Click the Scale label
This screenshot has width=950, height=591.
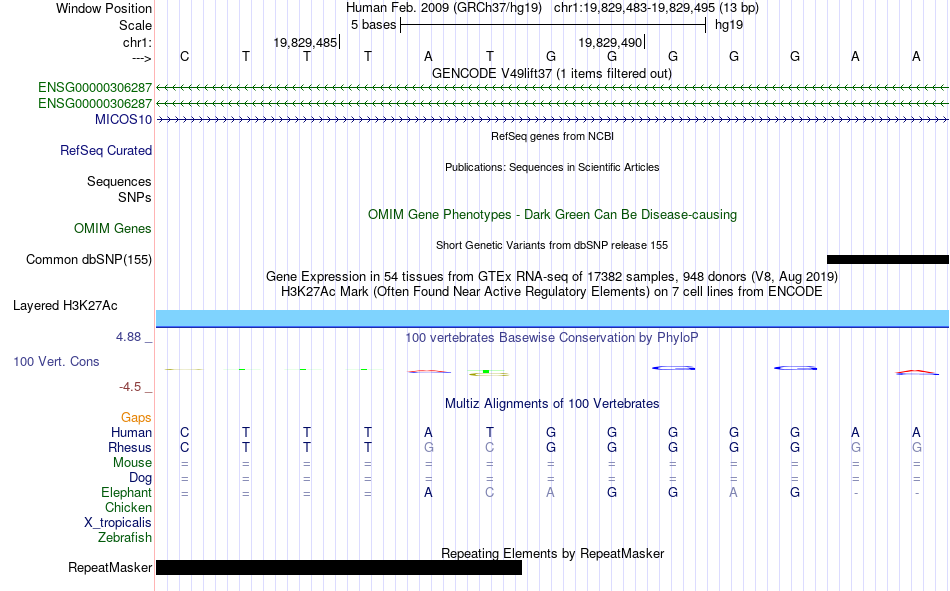point(136,25)
